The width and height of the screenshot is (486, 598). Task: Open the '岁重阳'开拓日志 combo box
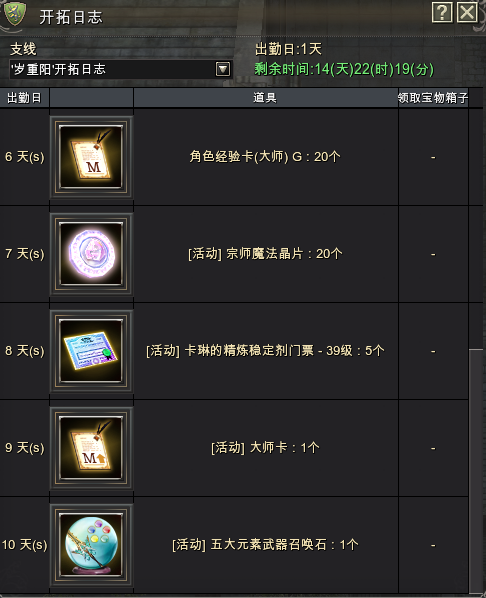click(x=121, y=69)
